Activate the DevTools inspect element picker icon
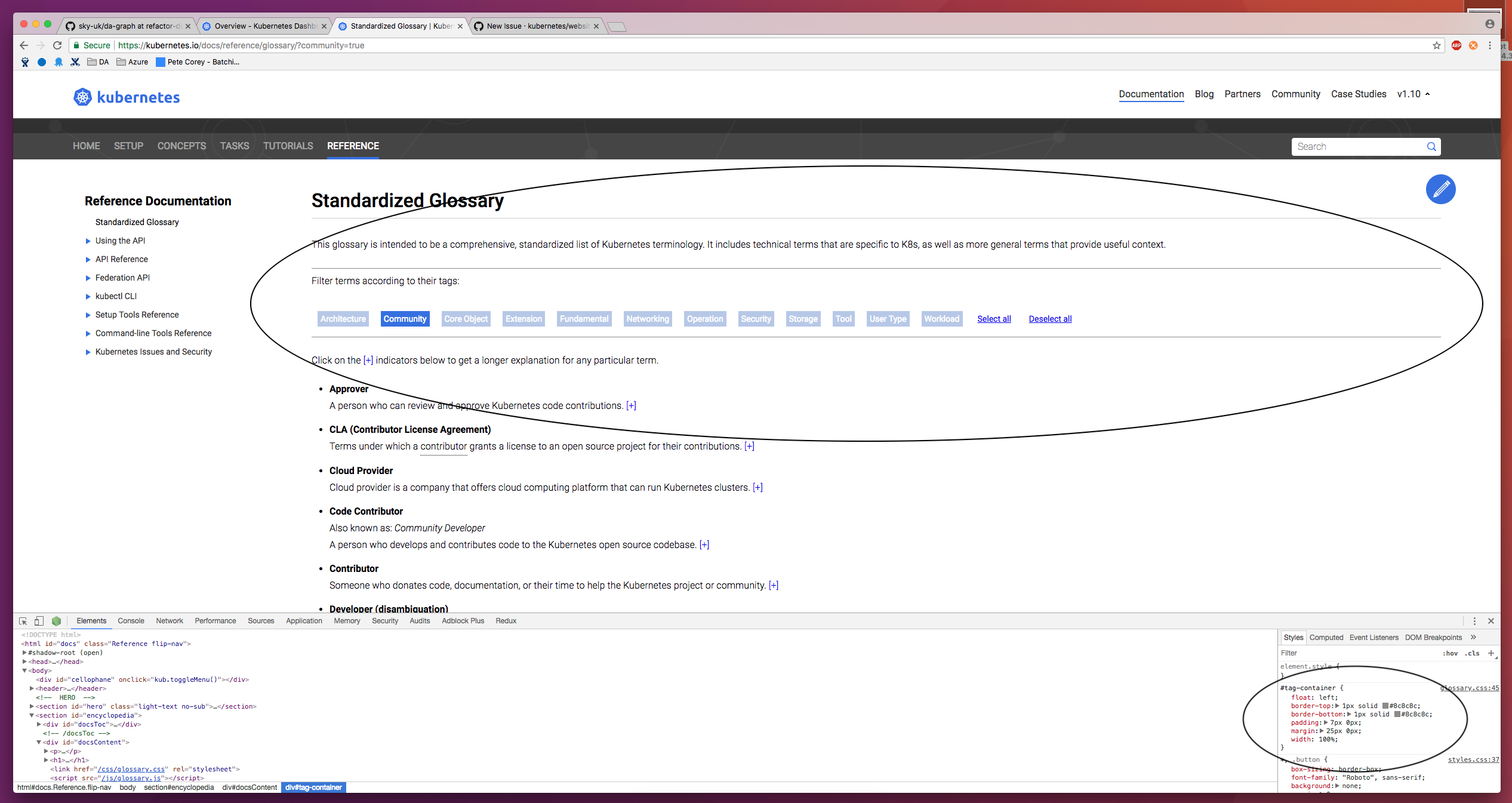1512x803 pixels. (x=23, y=621)
